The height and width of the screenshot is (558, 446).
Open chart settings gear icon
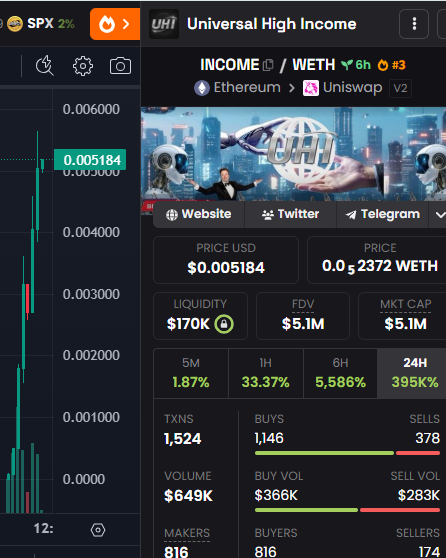83,66
